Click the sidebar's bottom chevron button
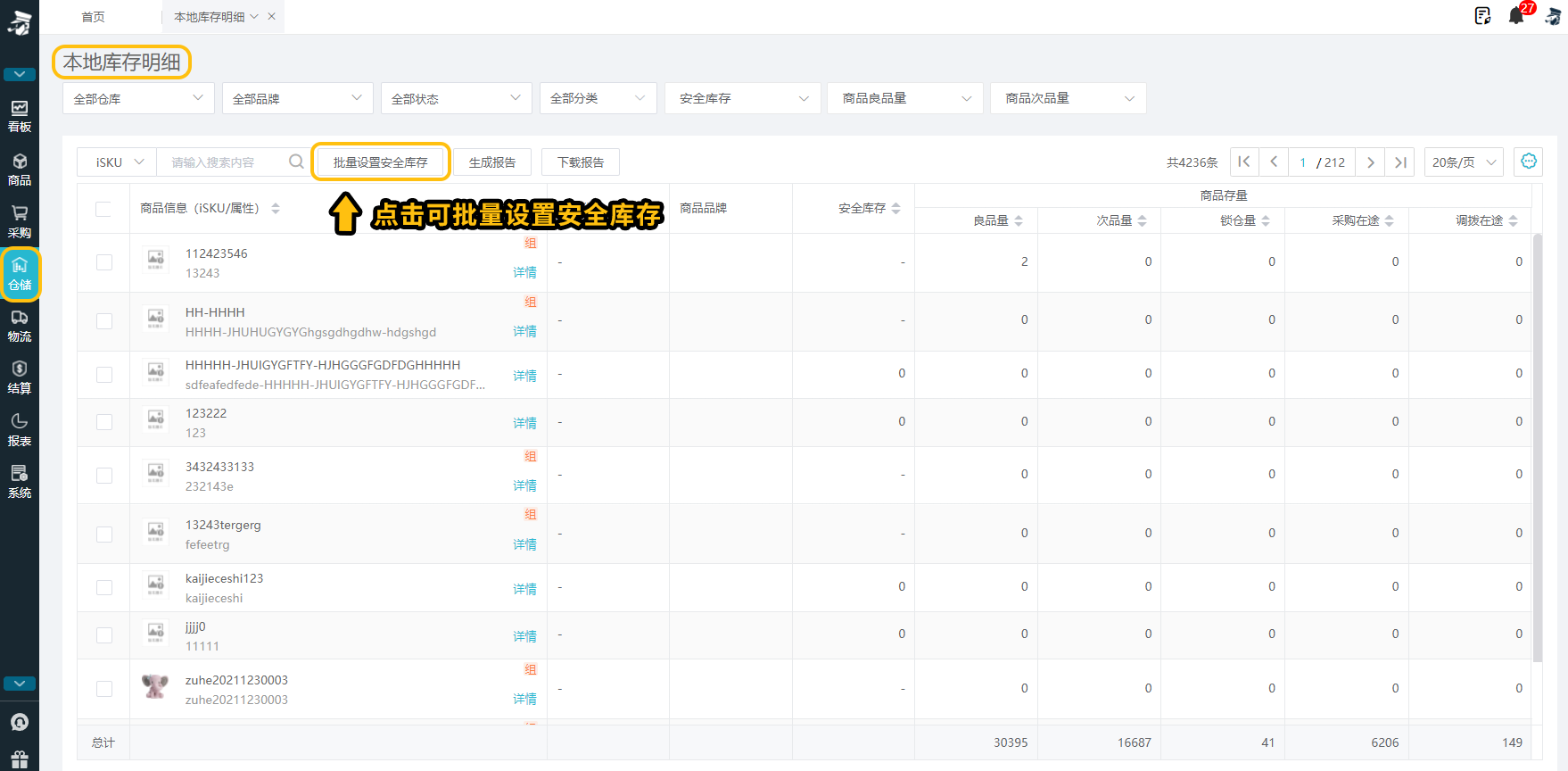 [x=20, y=684]
